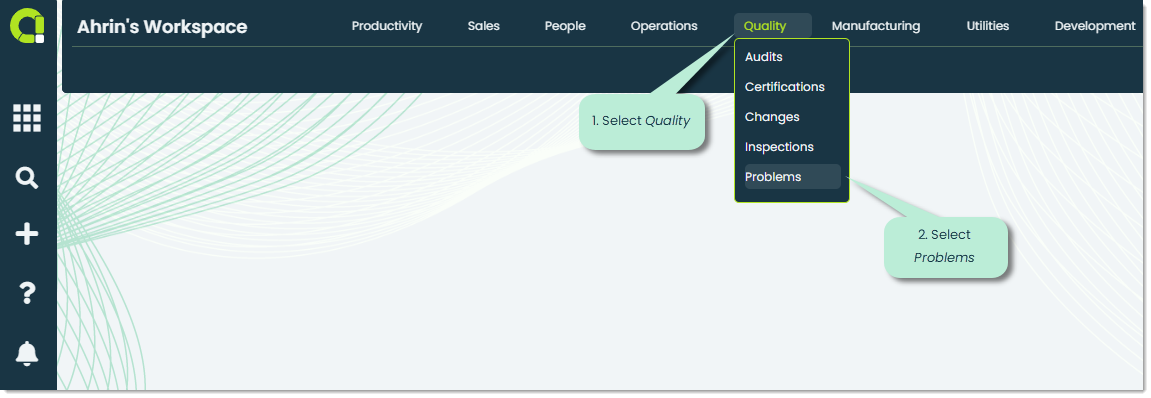Click the plus add icon
Screen dimensions: 1151x398
27,234
